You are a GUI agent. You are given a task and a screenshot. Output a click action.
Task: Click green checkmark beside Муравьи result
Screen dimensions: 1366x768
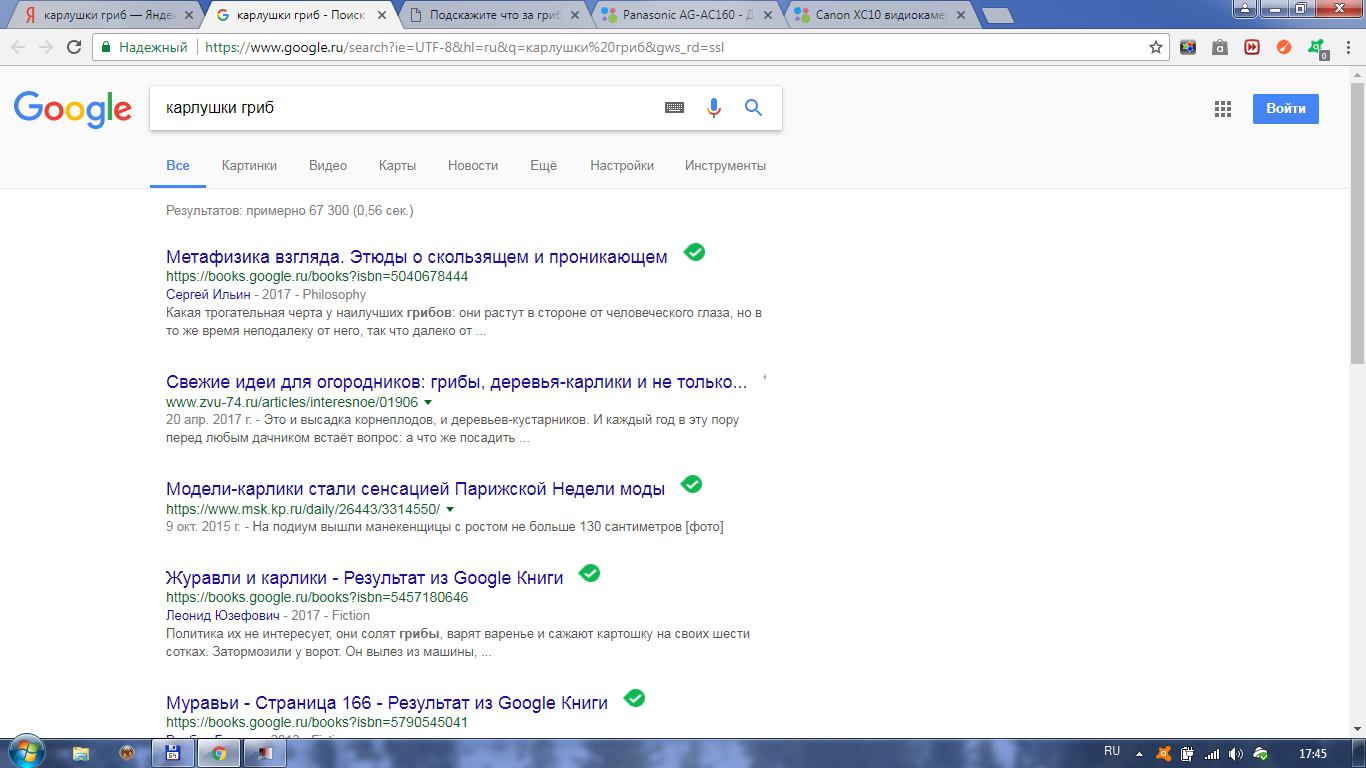pyautogui.click(x=634, y=698)
